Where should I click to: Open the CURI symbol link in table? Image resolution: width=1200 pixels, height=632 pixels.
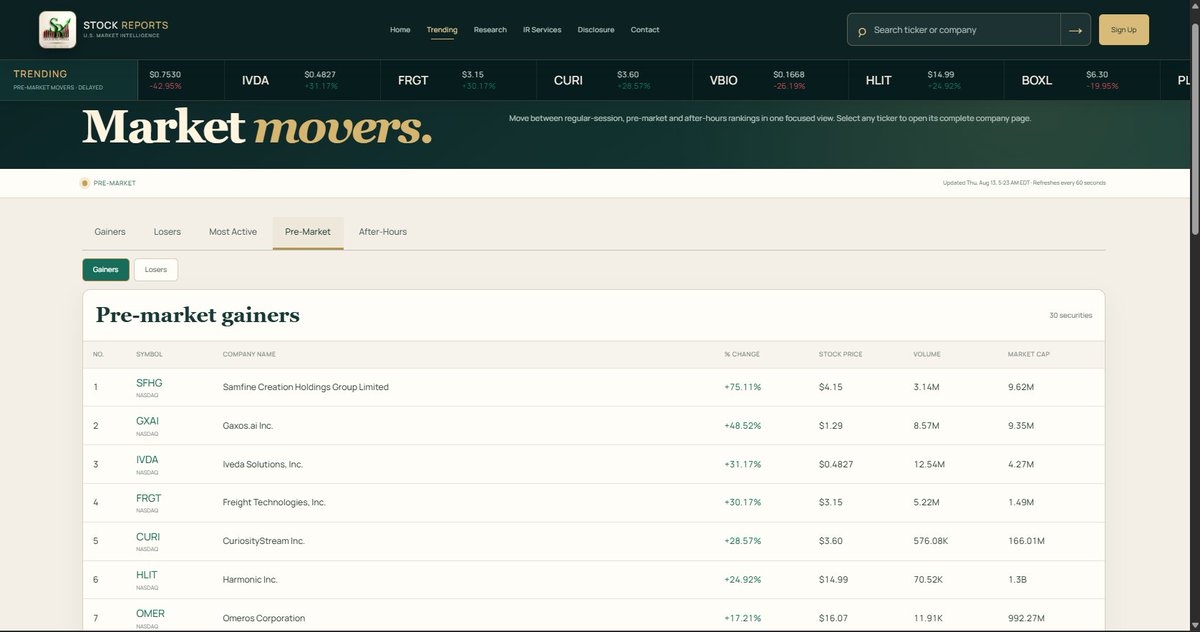[148, 537]
